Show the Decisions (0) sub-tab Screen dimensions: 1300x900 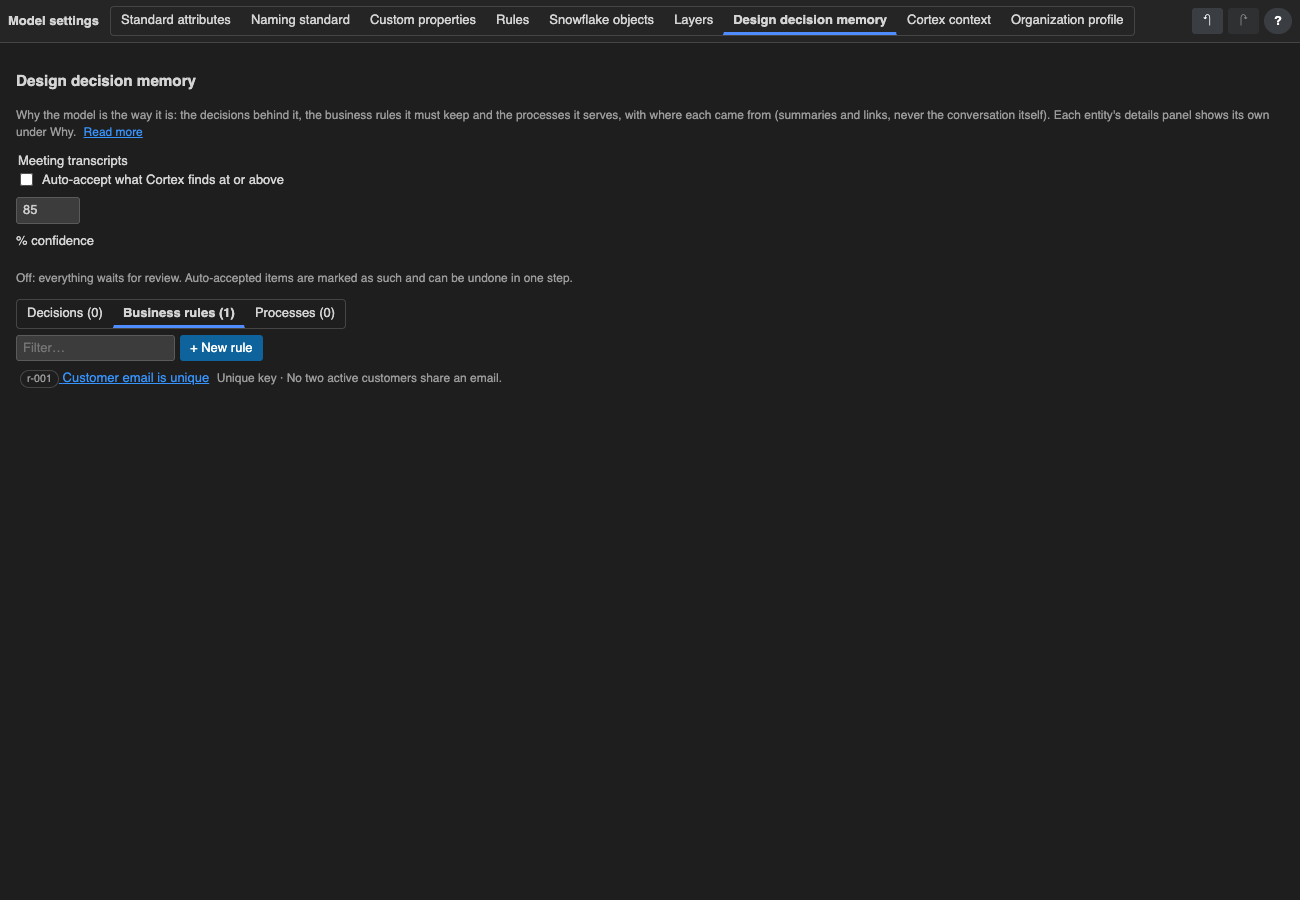[x=65, y=313]
